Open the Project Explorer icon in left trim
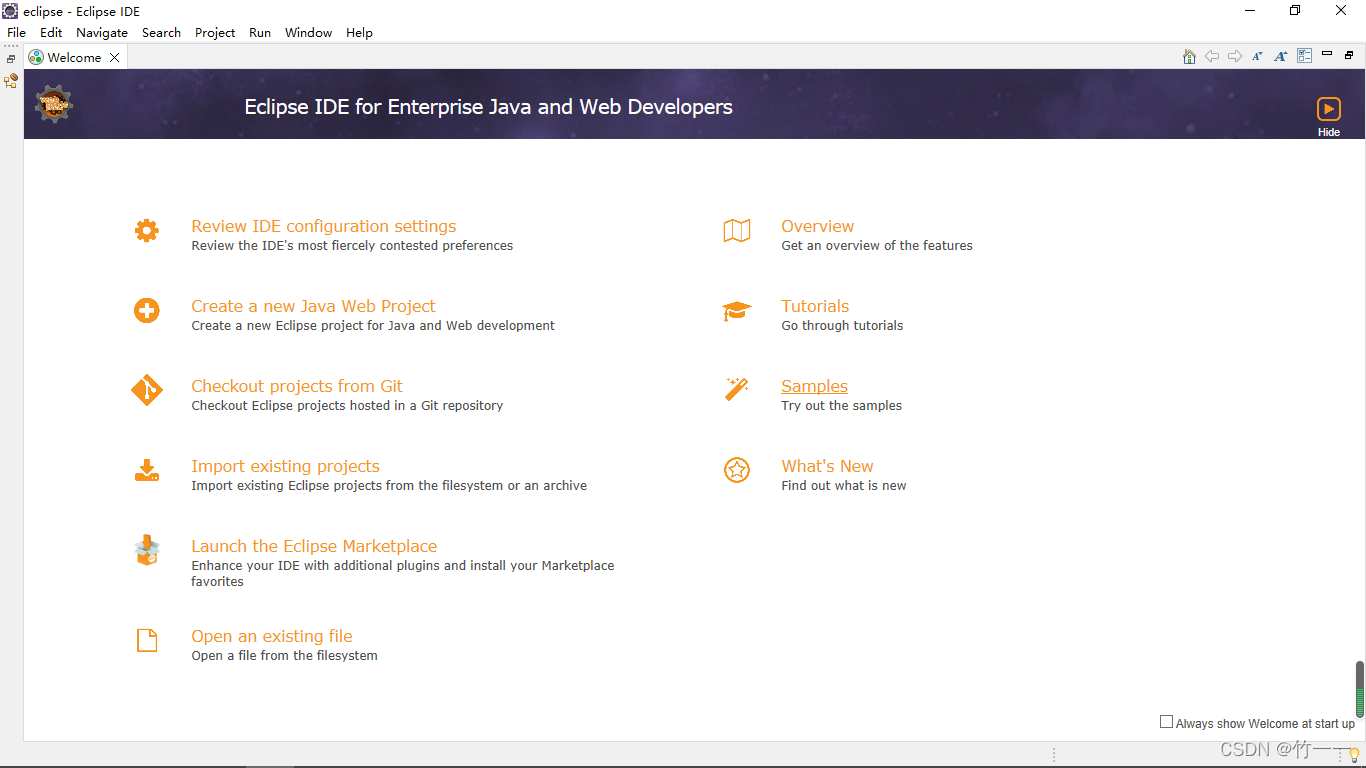The width and height of the screenshot is (1366, 768). 11,81
